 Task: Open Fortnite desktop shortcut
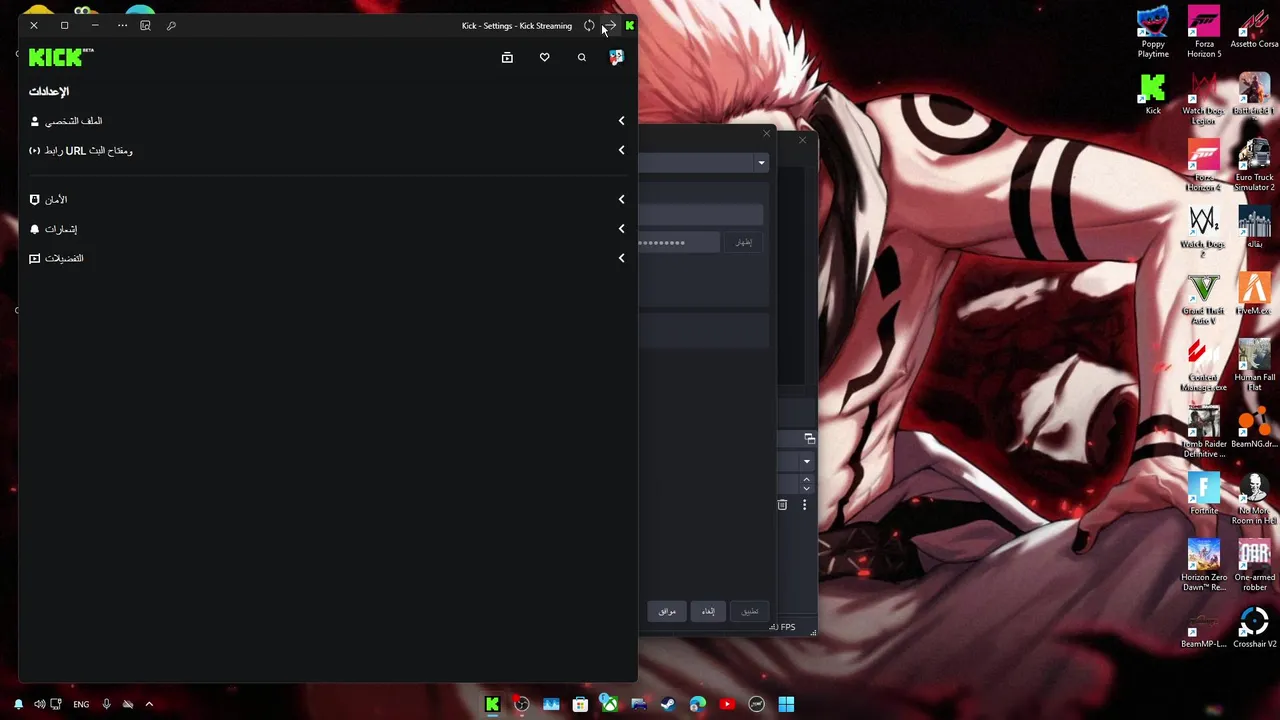(x=1204, y=495)
